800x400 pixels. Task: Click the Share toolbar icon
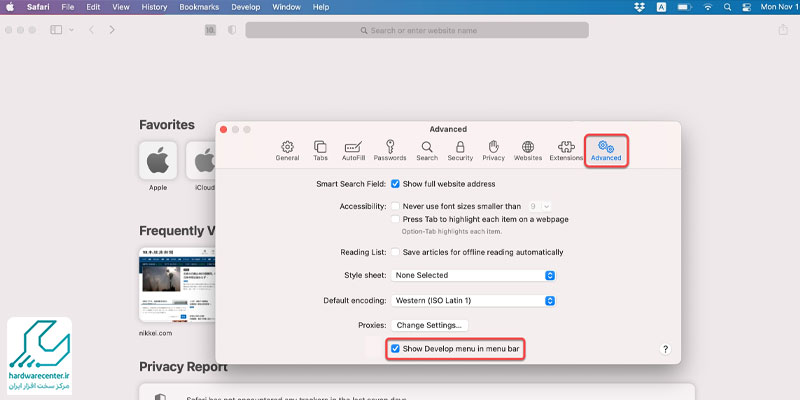(x=783, y=30)
